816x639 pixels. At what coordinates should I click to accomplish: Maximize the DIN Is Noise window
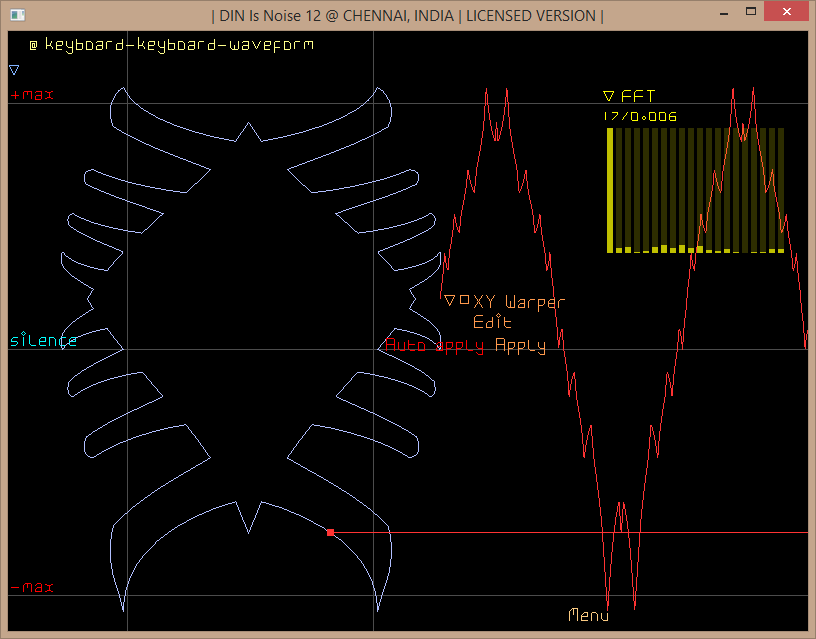(x=750, y=13)
